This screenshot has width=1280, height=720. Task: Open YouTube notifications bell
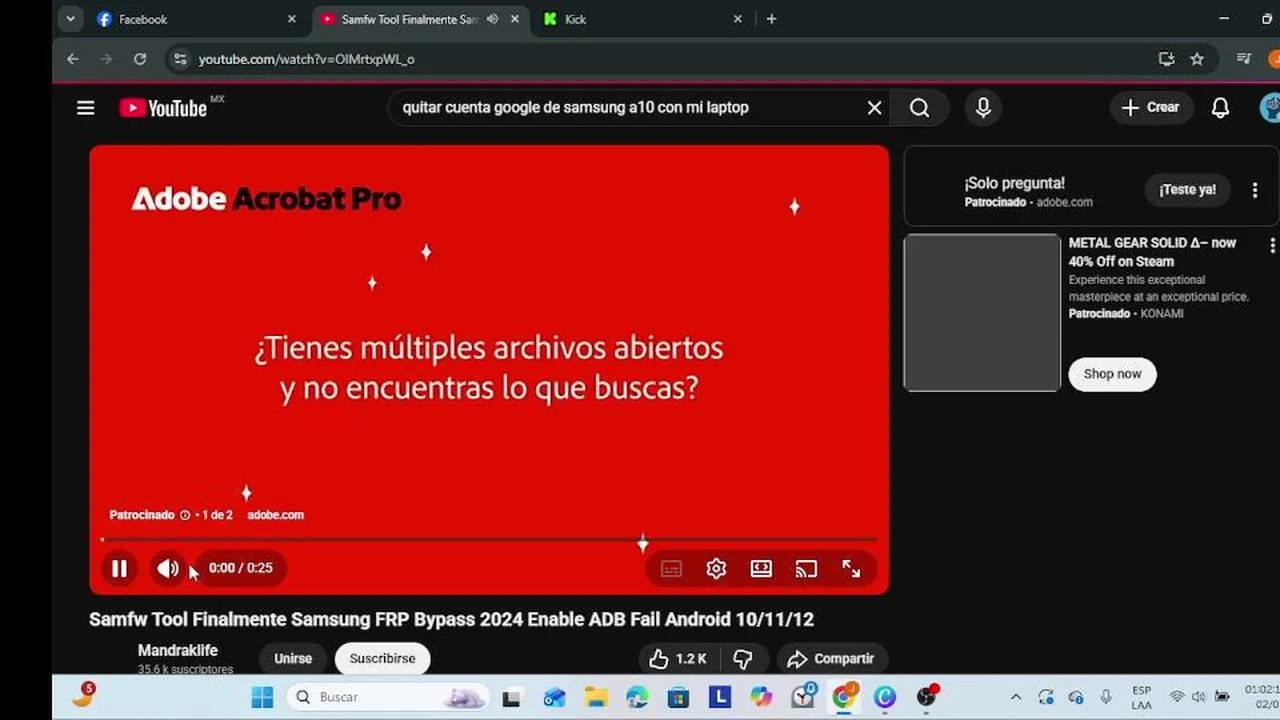click(x=1220, y=108)
